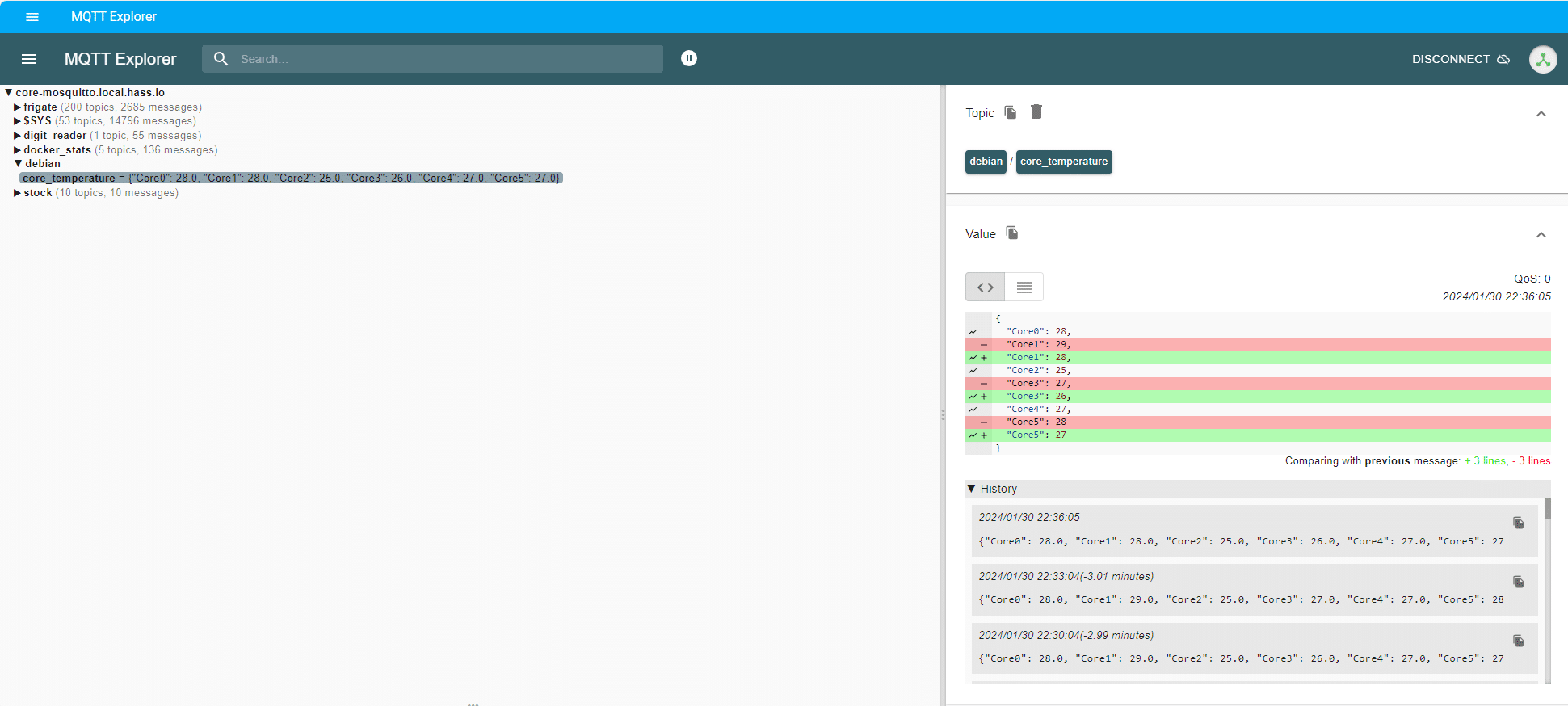Click the debian topic breadcrumb chip

click(986, 162)
